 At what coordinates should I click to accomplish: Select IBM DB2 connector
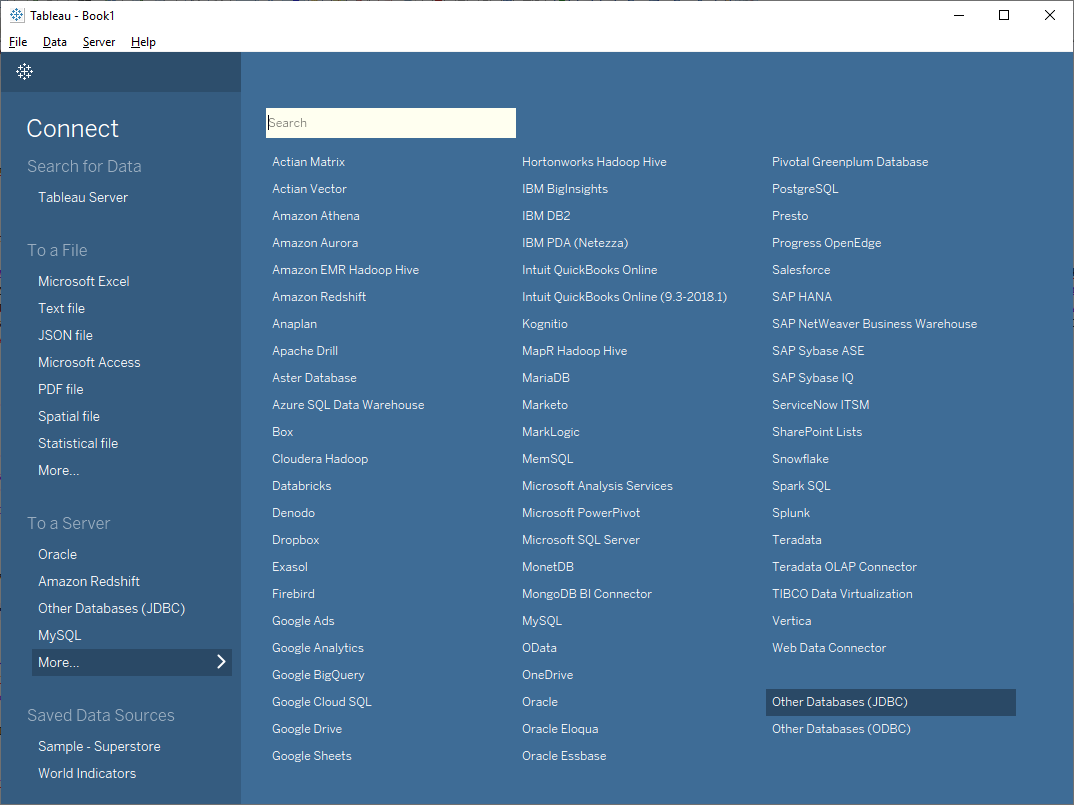[x=546, y=216]
